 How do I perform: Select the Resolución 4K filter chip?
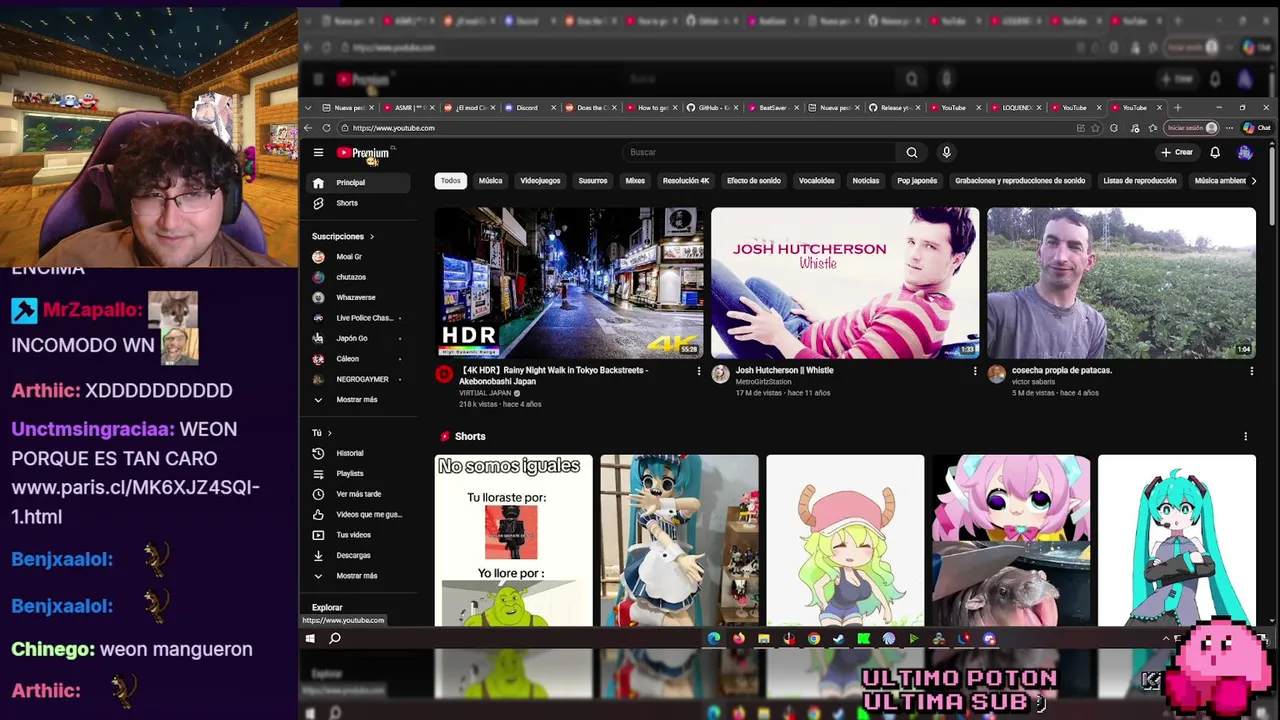point(686,181)
